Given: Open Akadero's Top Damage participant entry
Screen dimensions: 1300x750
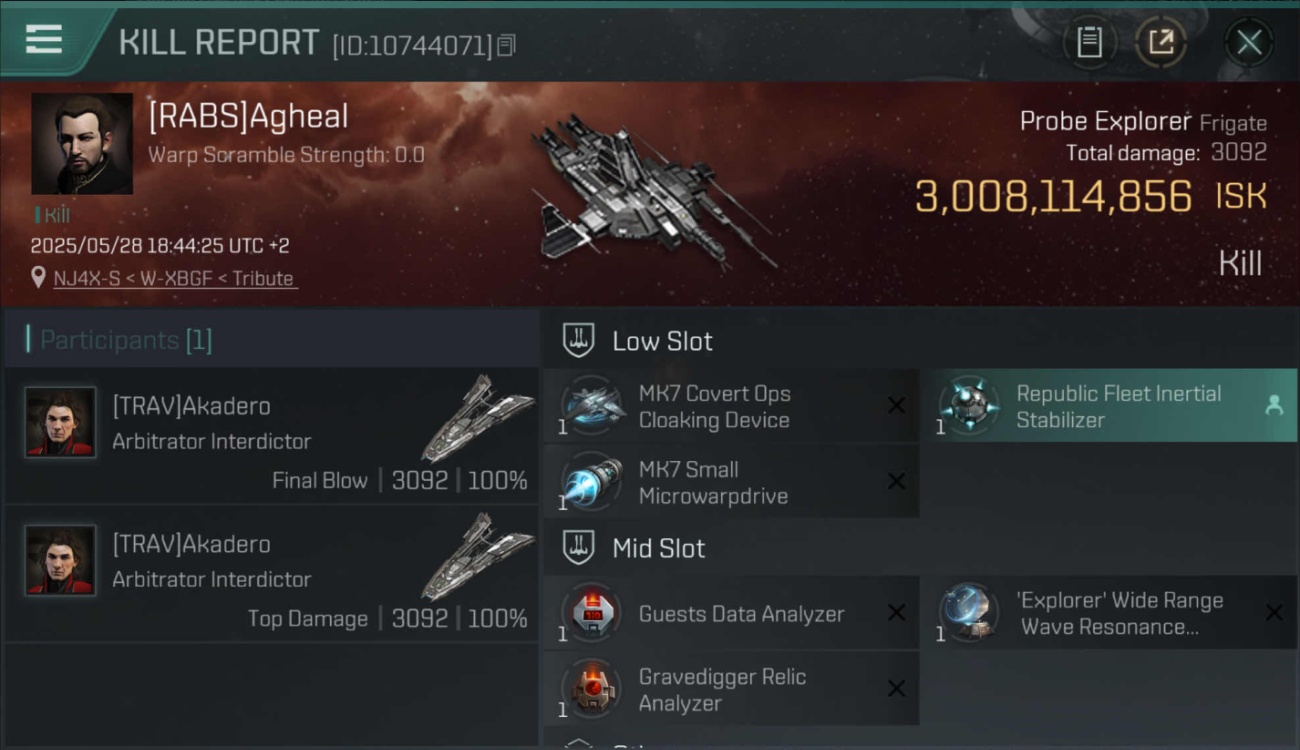Looking at the screenshot, I should point(272,574).
